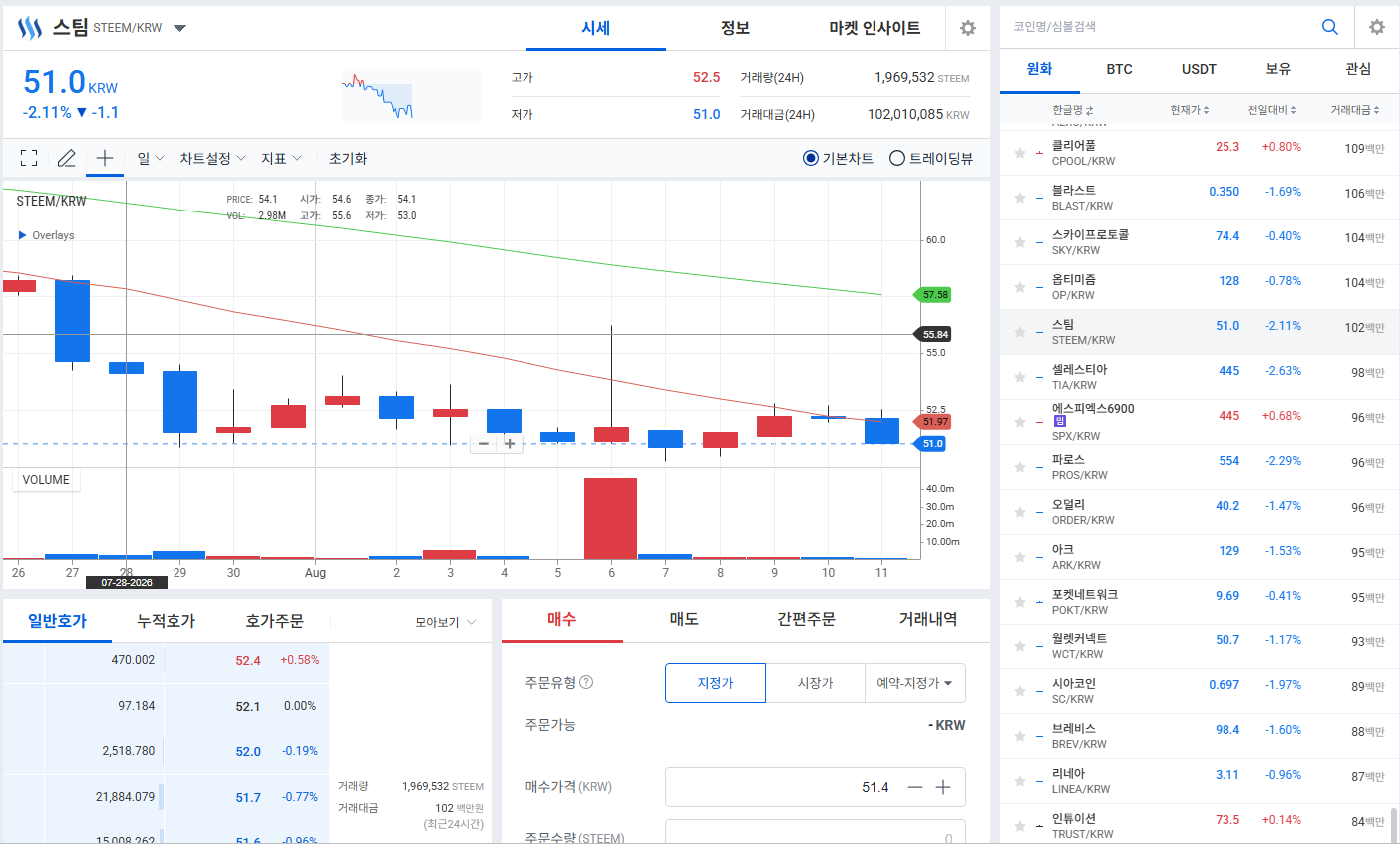Select the 매도 sell tab
The height and width of the screenshot is (844, 1400).
[x=684, y=620]
